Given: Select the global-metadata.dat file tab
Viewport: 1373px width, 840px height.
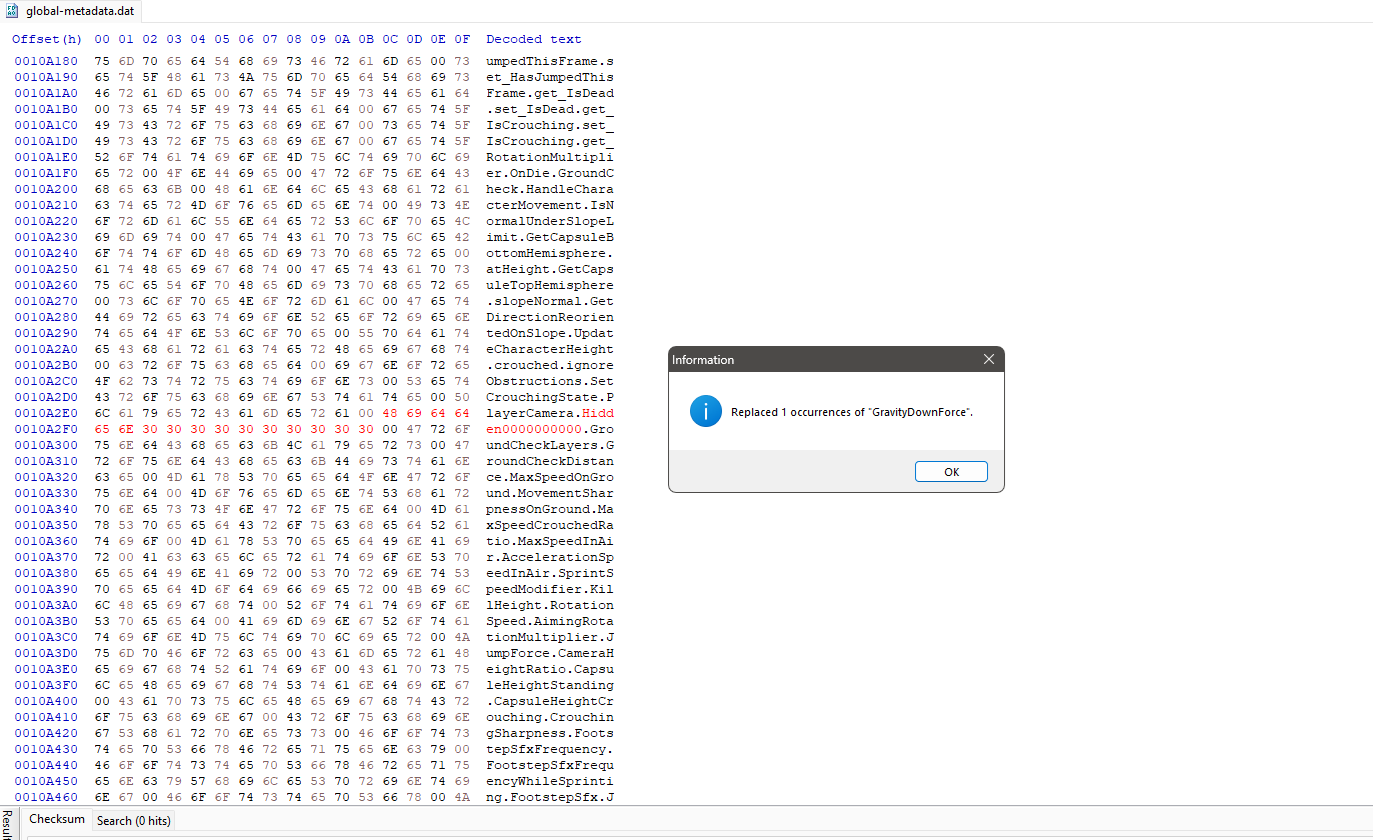Looking at the screenshot, I should (x=70, y=11).
